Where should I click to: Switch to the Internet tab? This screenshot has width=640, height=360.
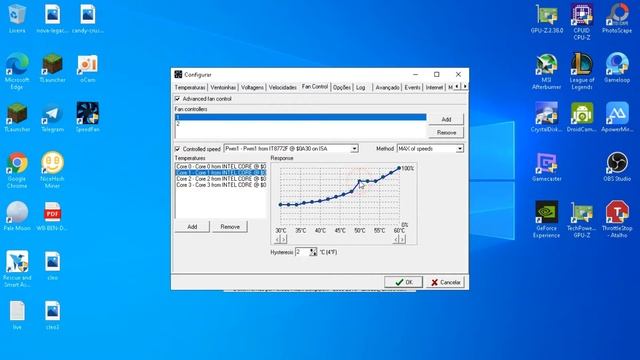pyautogui.click(x=434, y=87)
